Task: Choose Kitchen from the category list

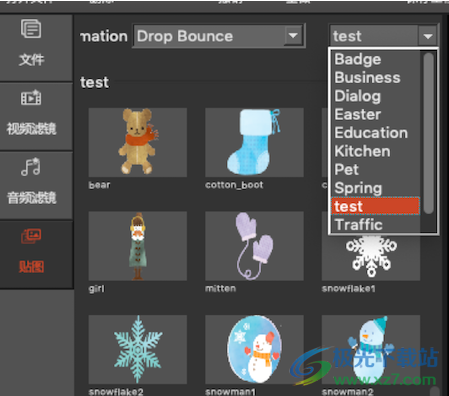Action: [x=376, y=151]
